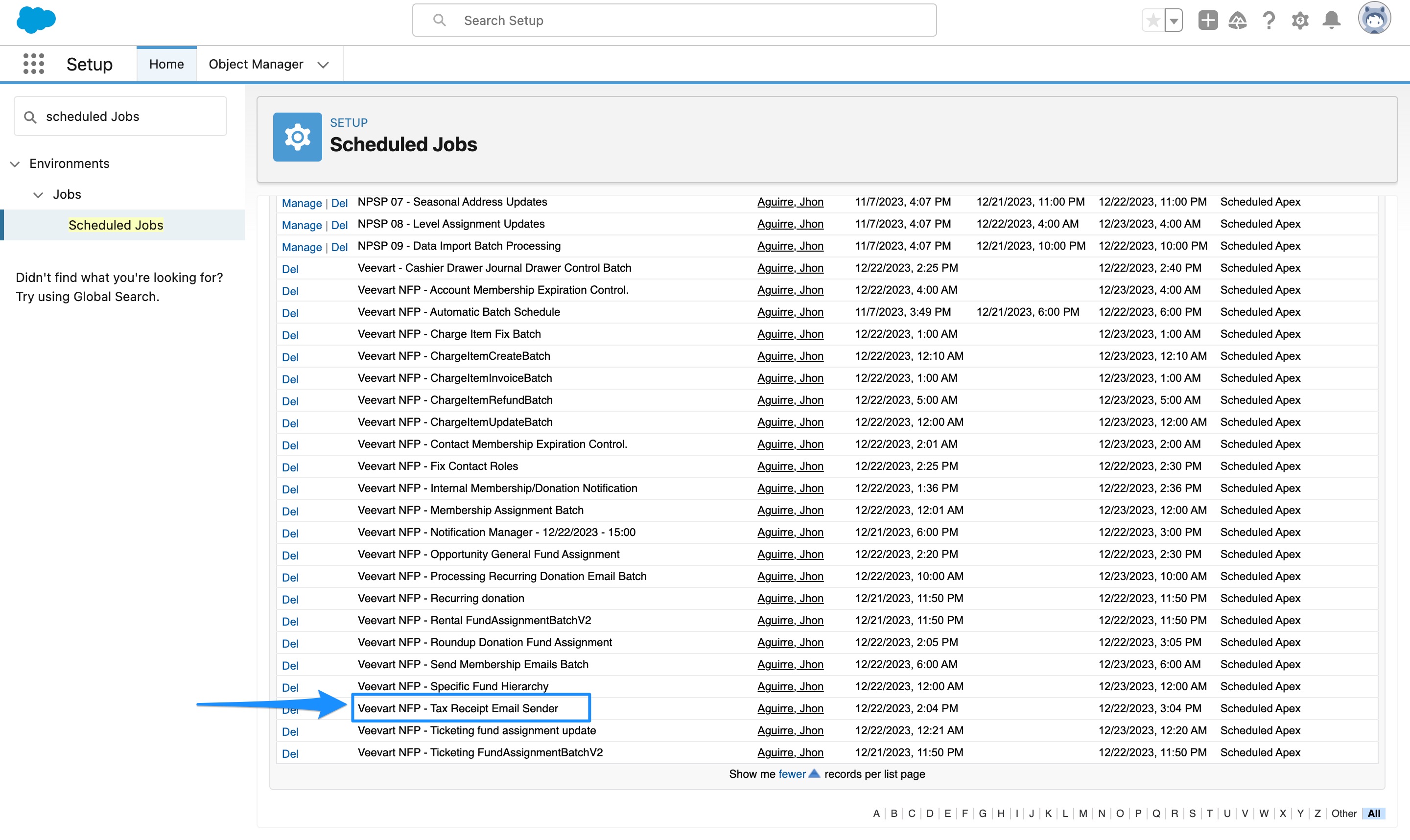The width and height of the screenshot is (1410, 840).
Task: Click the plus icon to create new
Action: (x=1207, y=21)
